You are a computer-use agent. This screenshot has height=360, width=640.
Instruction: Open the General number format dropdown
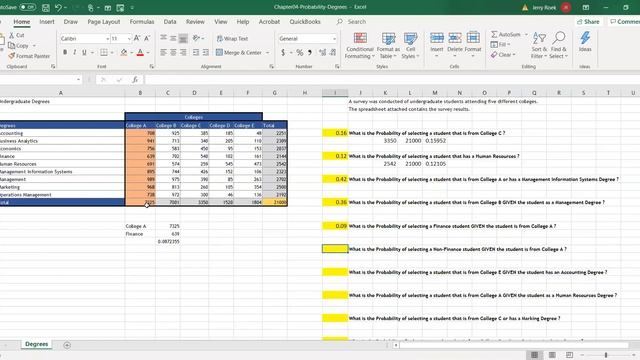(x=334, y=39)
